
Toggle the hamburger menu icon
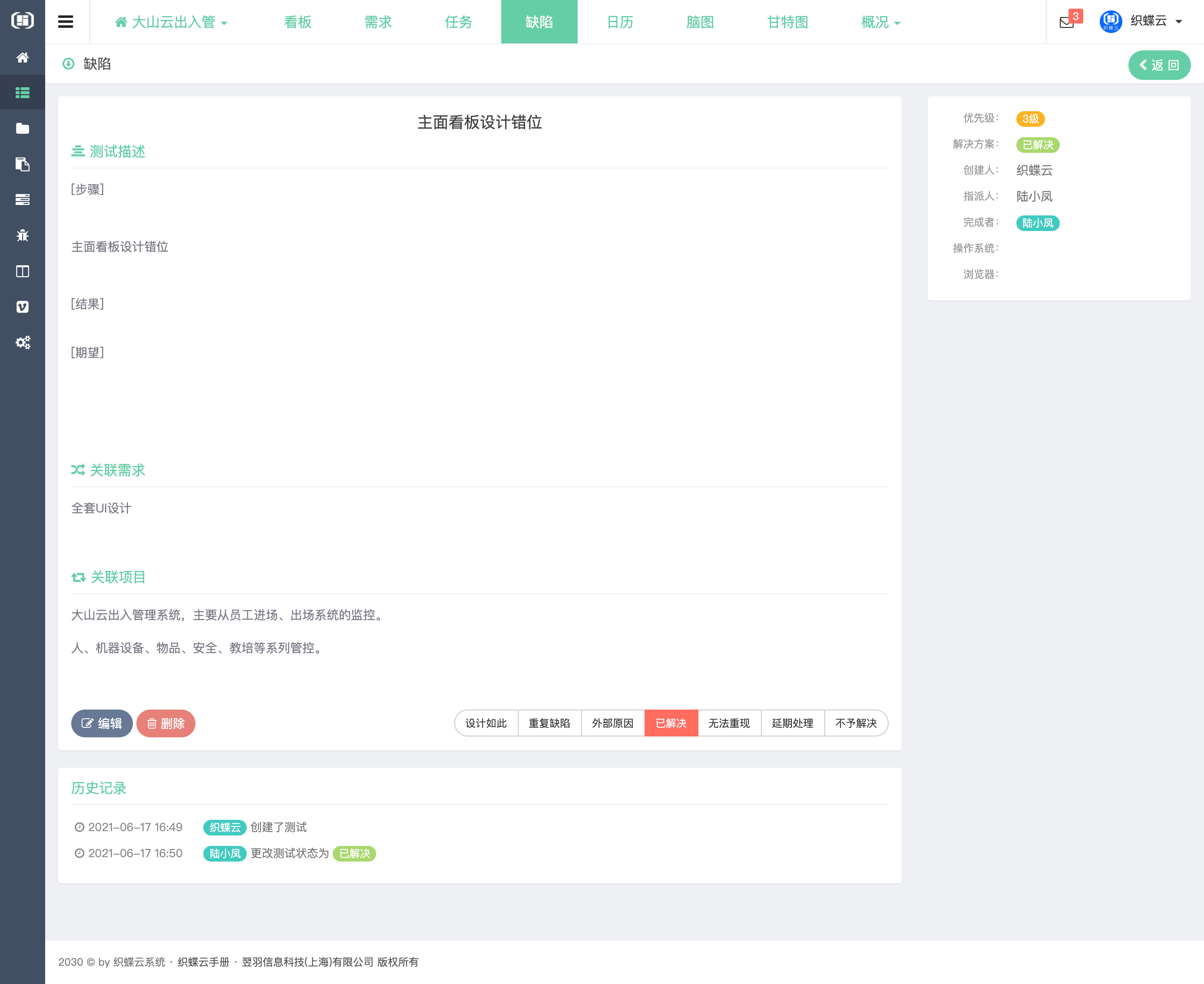pyautogui.click(x=66, y=22)
